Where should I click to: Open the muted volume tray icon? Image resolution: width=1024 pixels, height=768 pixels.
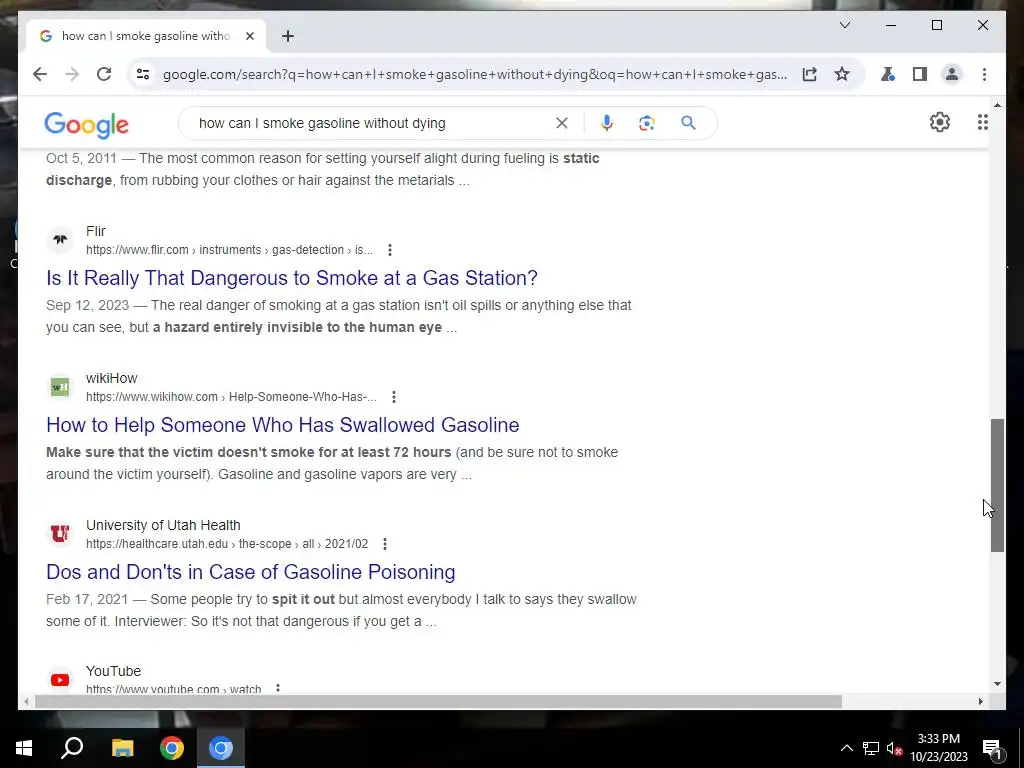[x=894, y=748]
